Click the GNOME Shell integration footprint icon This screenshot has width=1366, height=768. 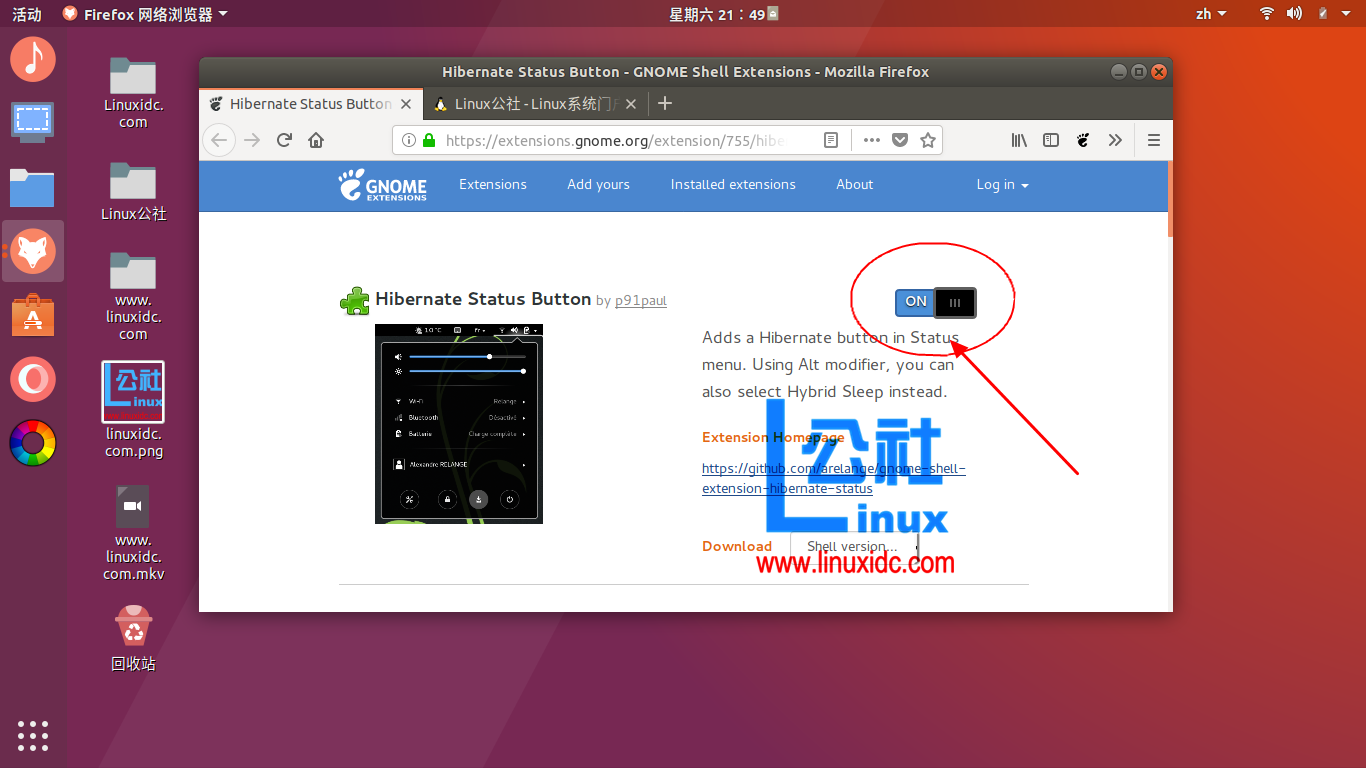1083,141
